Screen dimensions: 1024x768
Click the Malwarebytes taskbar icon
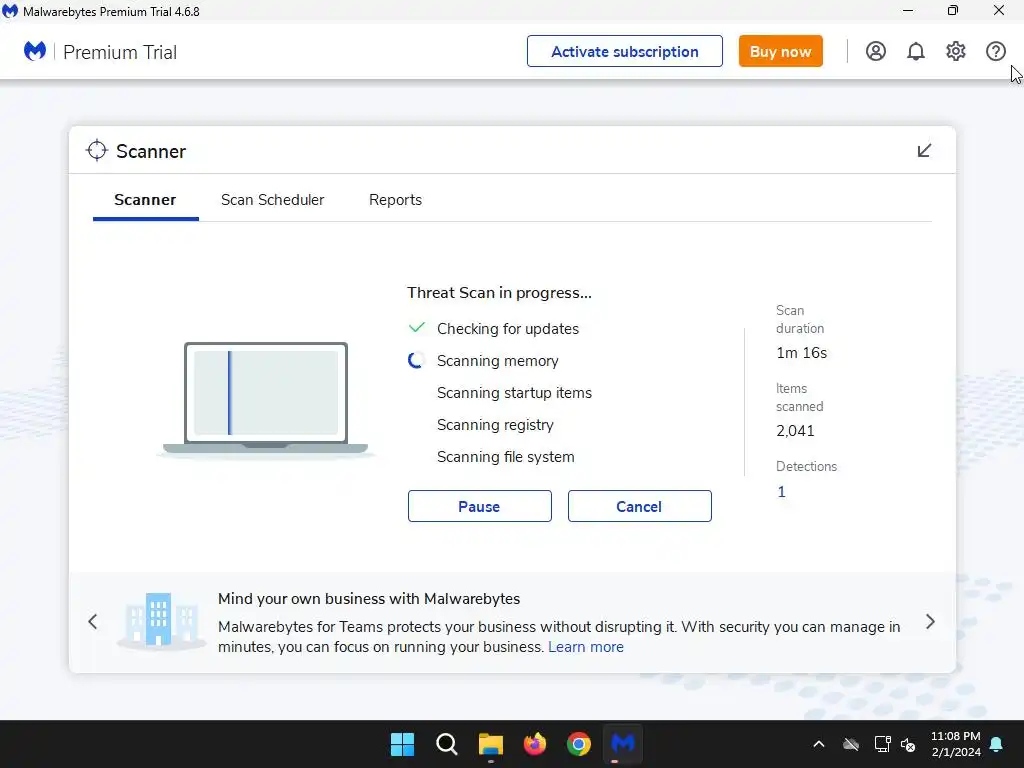coord(622,743)
